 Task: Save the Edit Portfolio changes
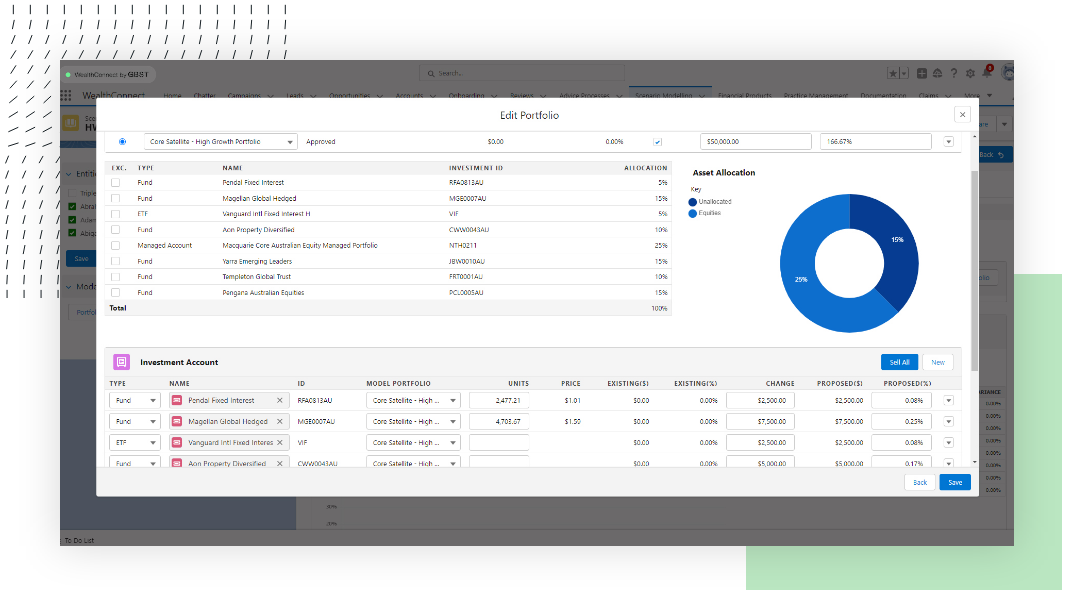955,483
